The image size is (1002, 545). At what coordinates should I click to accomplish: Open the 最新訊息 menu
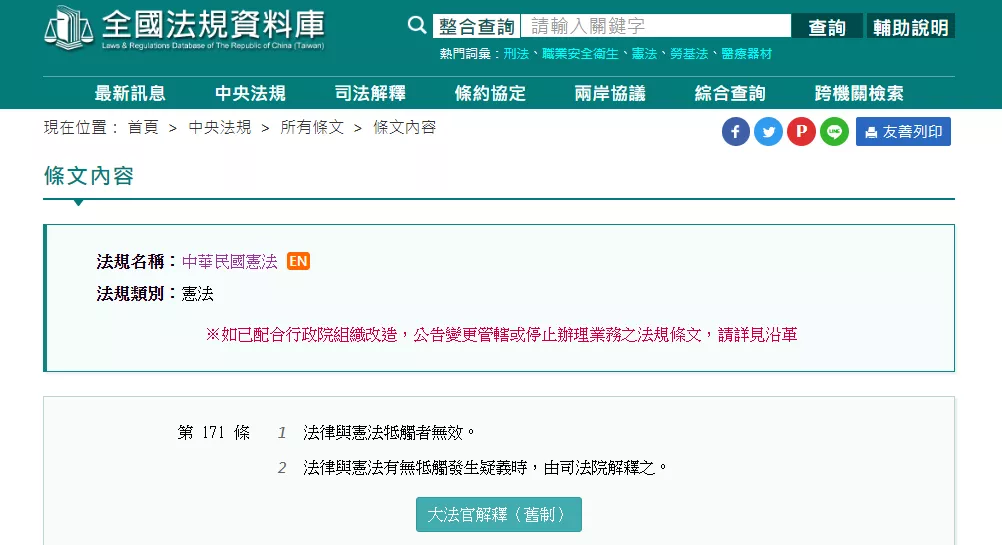pyautogui.click(x=130, y=93)
